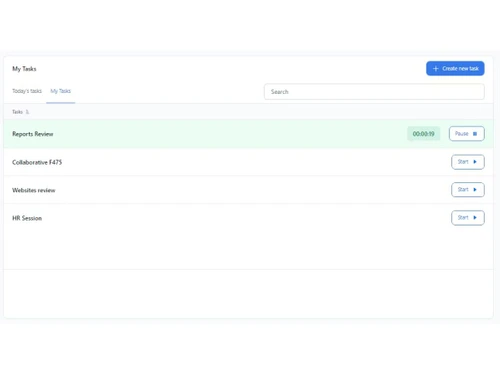Start the Websites review task
This screenshot has height=375, width=500.
point(468,190)
